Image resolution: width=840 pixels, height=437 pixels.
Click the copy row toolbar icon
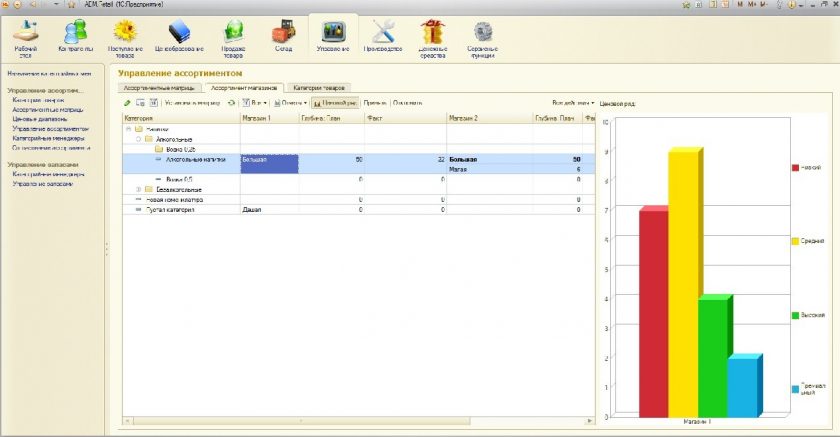(x=140, y=103)
